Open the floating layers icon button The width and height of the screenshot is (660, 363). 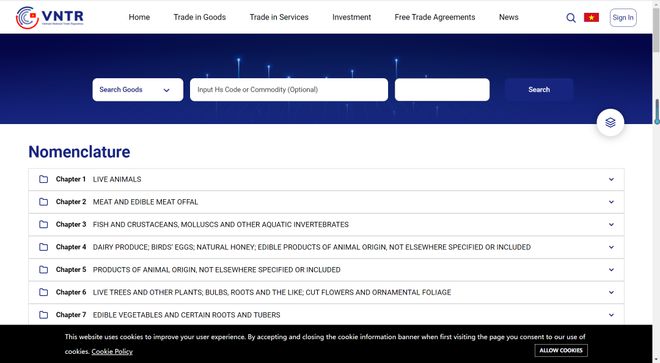point(610,123)
